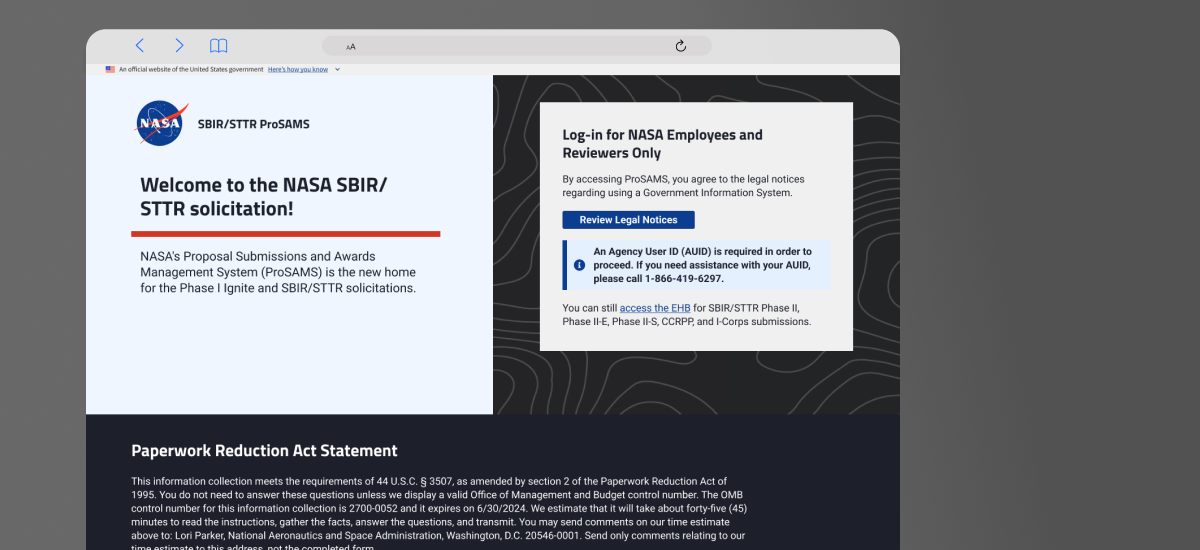Viewport: 1200px width, 550px height.
Task: Click the info icon in AUID alert
Action: pyautogui.click(x=579, y=265)
